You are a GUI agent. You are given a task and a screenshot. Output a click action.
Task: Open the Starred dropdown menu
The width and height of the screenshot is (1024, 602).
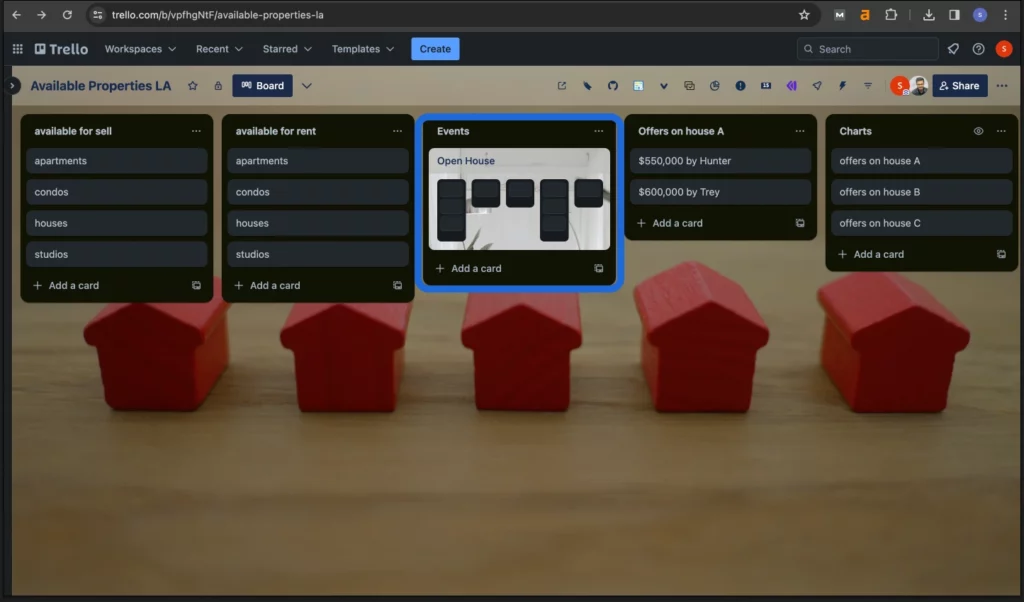click(x=287, y=49)
